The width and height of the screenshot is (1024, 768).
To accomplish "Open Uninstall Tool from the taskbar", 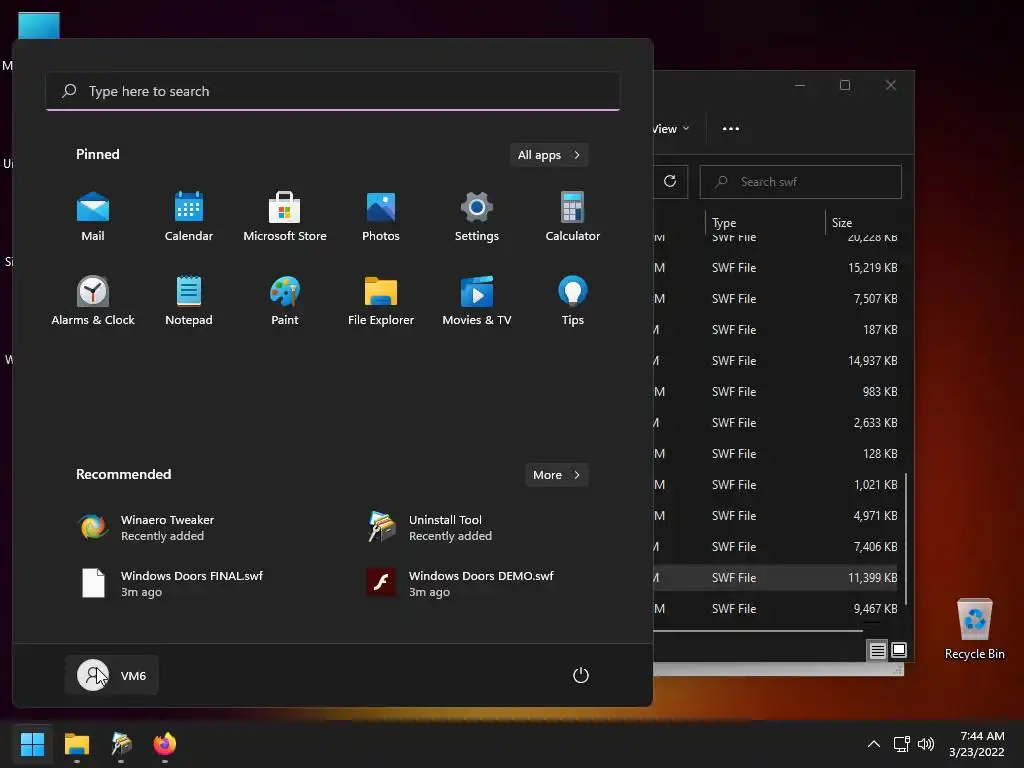I will tap(121, 744).
